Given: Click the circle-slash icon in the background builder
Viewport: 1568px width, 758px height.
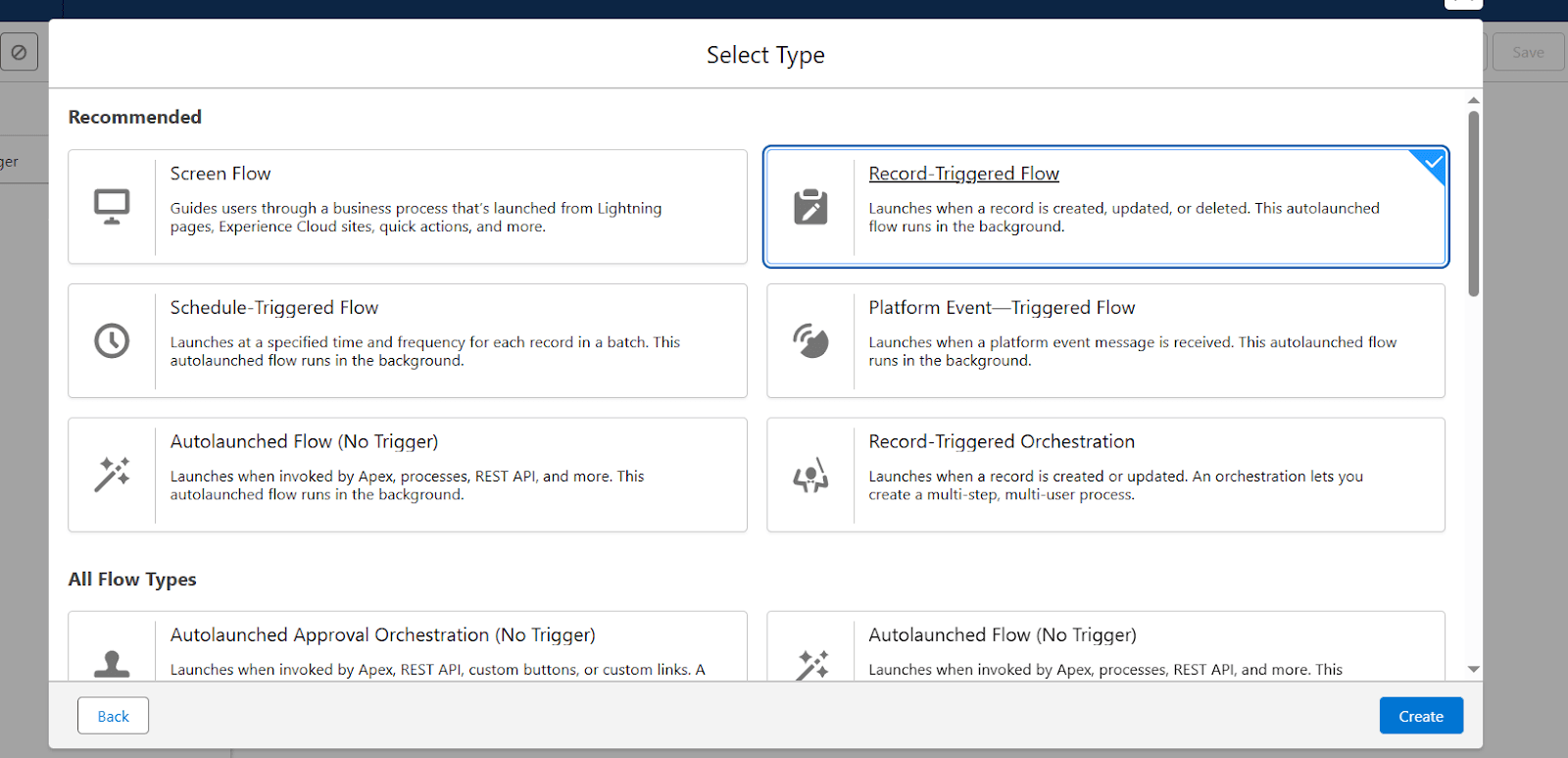Looking at the screenshot, I should click(x=19, y=52).
